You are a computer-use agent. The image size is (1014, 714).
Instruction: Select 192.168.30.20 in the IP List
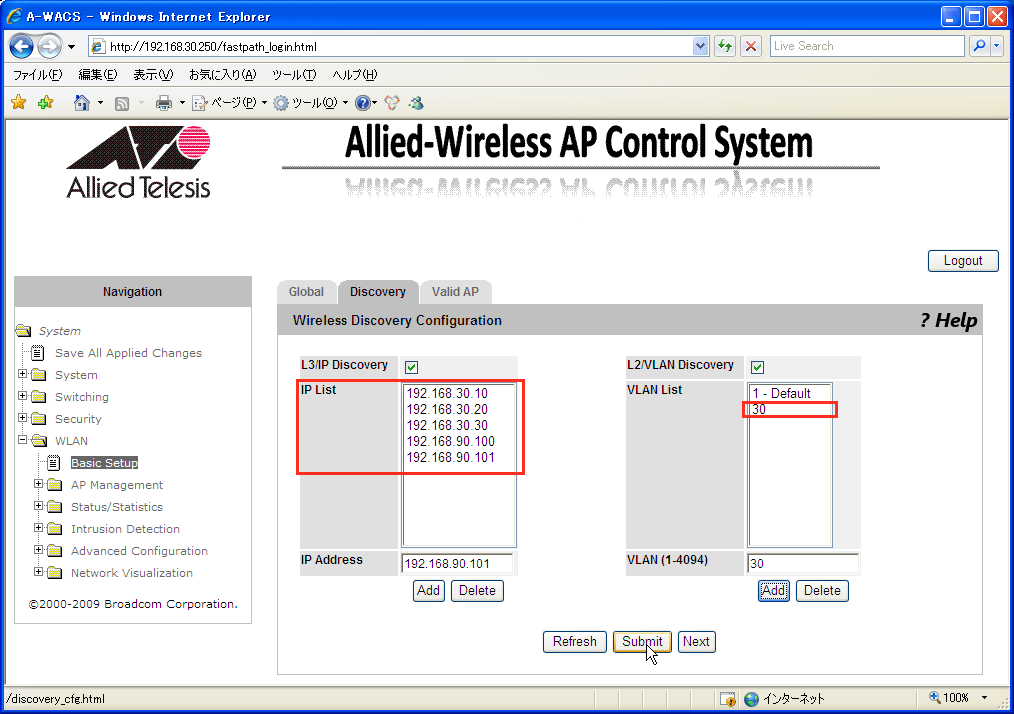tap(447, 409)
